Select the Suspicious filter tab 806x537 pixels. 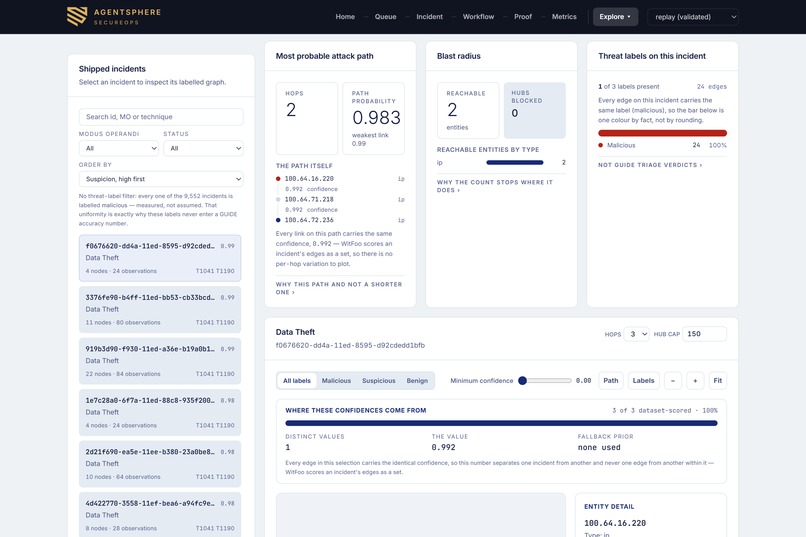[379, 381]
